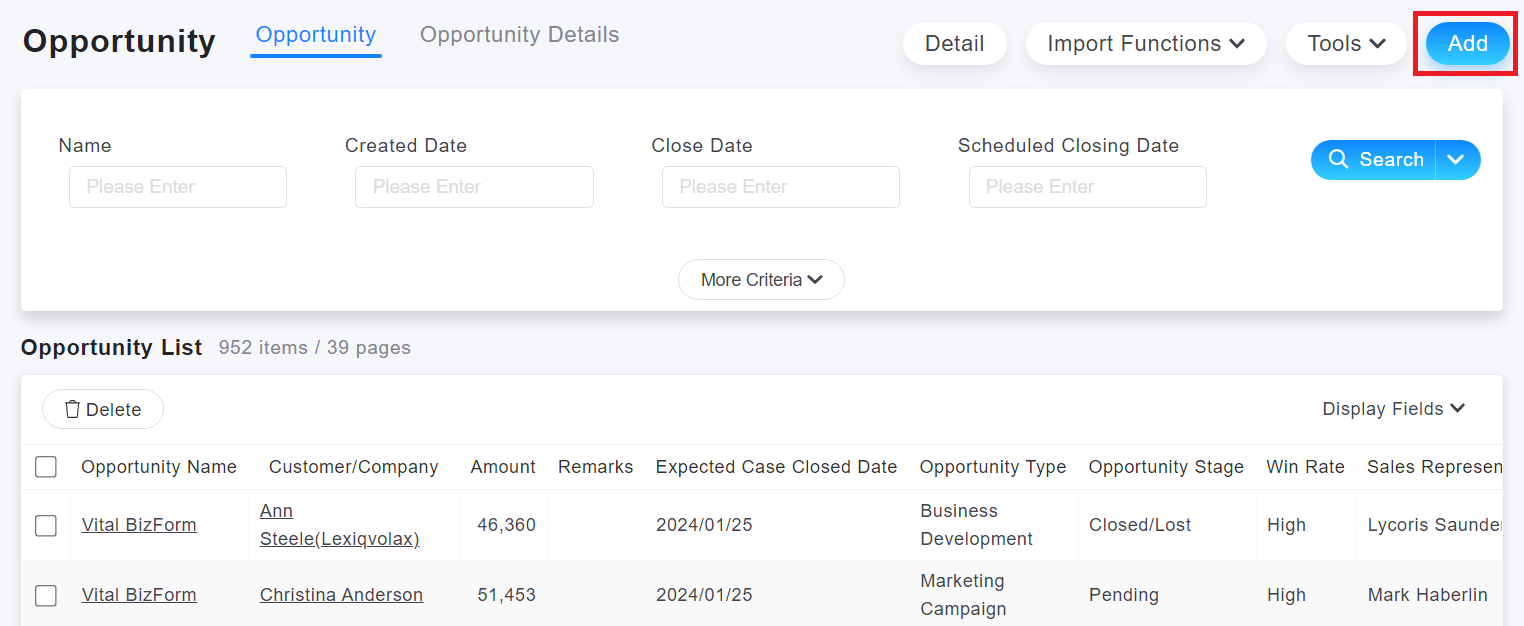1524x626 pixels.
Task: Click the Delete trash button
Action: (103, 409)
